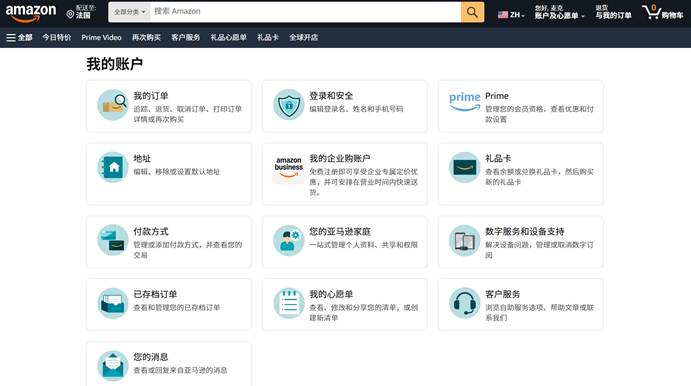The width and height of the screenshot is (691, 386).
Task: Select Prime Video in navigation bar
Action: tap(101, 37)
